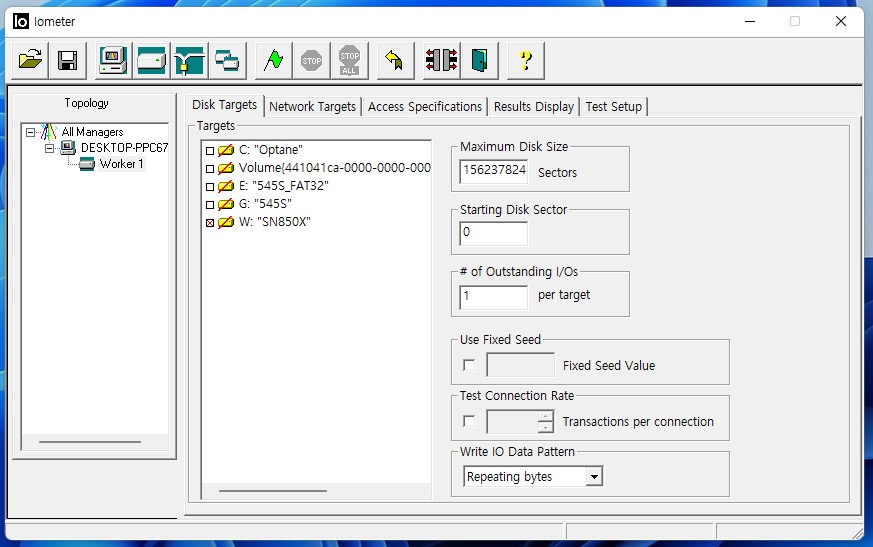Click Iometer title bar logo icon

[21, 22]
